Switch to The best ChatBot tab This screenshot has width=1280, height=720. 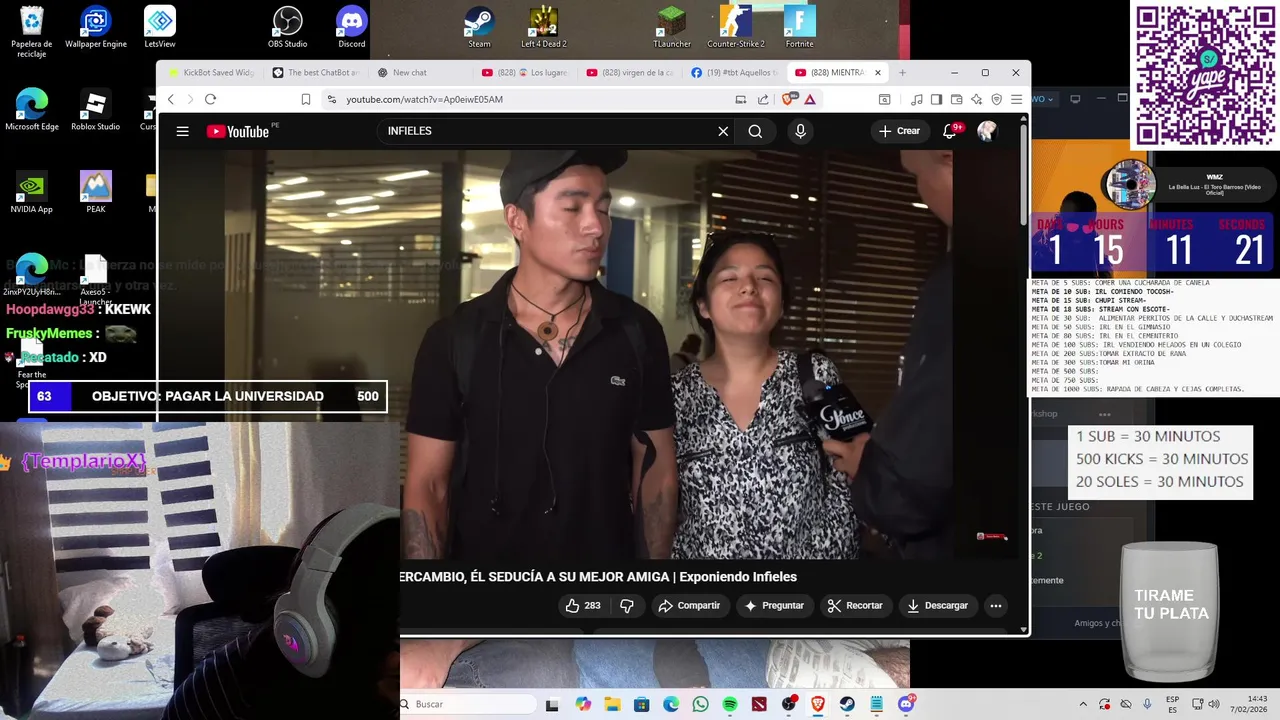click(x=314, y=72)
